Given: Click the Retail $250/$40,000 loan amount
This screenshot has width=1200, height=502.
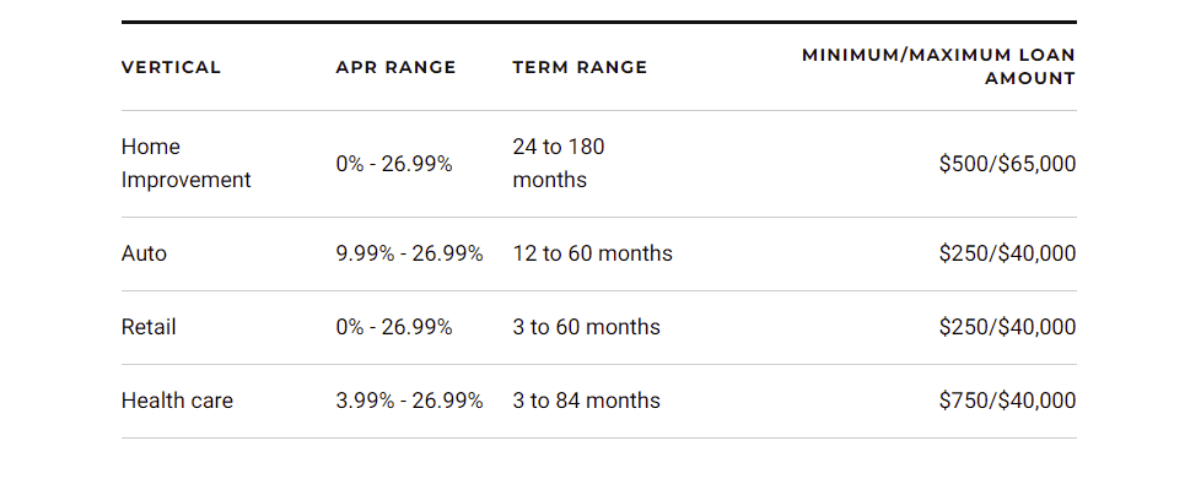Looking at the screenshot, I should pos(1008,327).
